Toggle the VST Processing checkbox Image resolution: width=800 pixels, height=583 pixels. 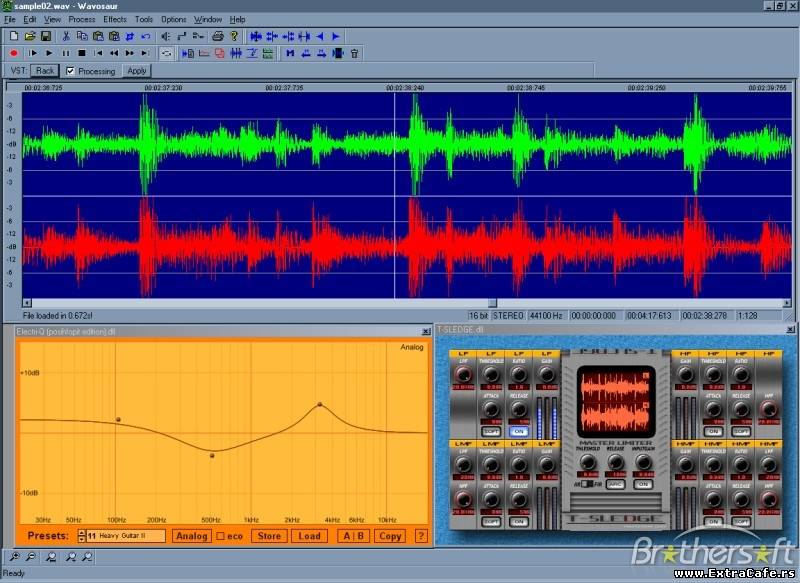[70, 71]
